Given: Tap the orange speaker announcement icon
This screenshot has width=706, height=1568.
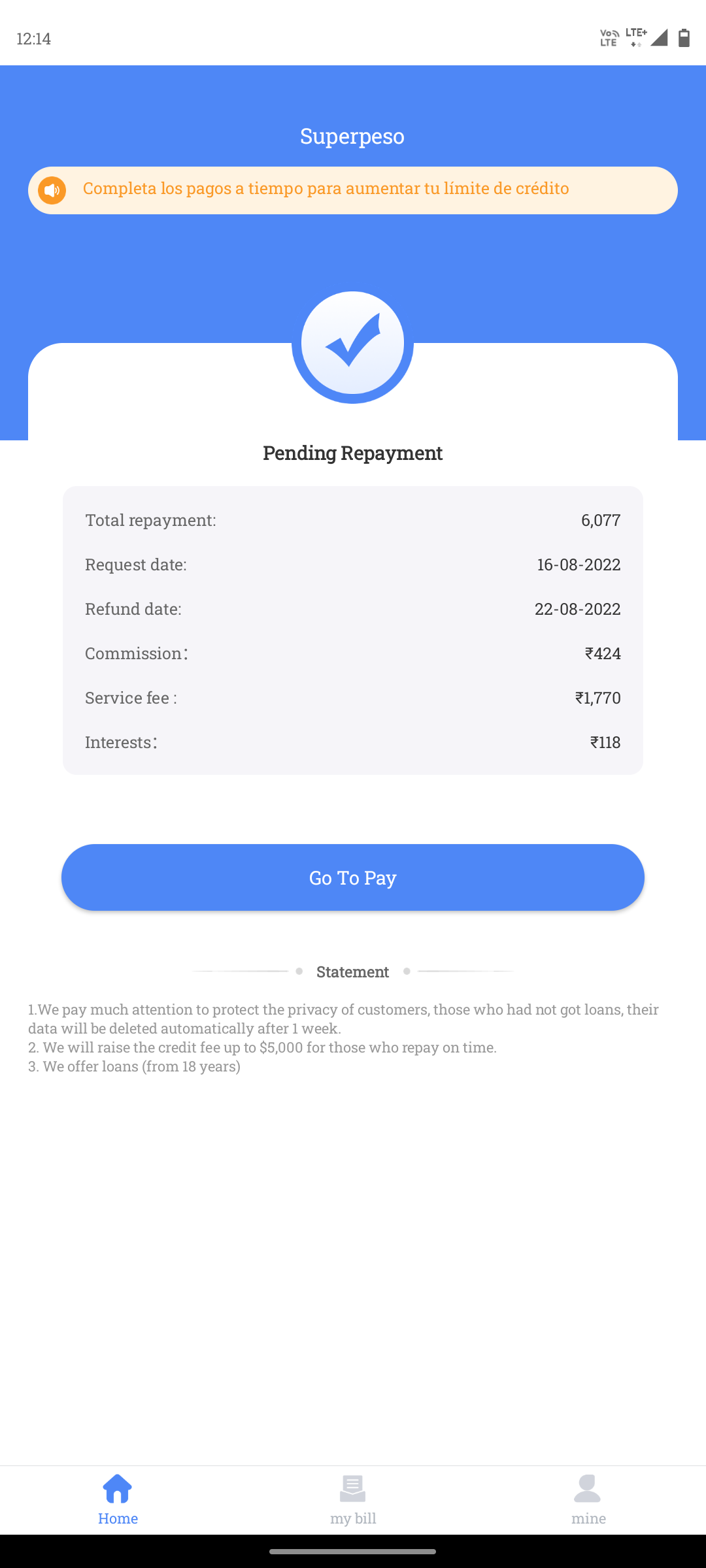Looking at the screenshot, I should pos(52,190).
